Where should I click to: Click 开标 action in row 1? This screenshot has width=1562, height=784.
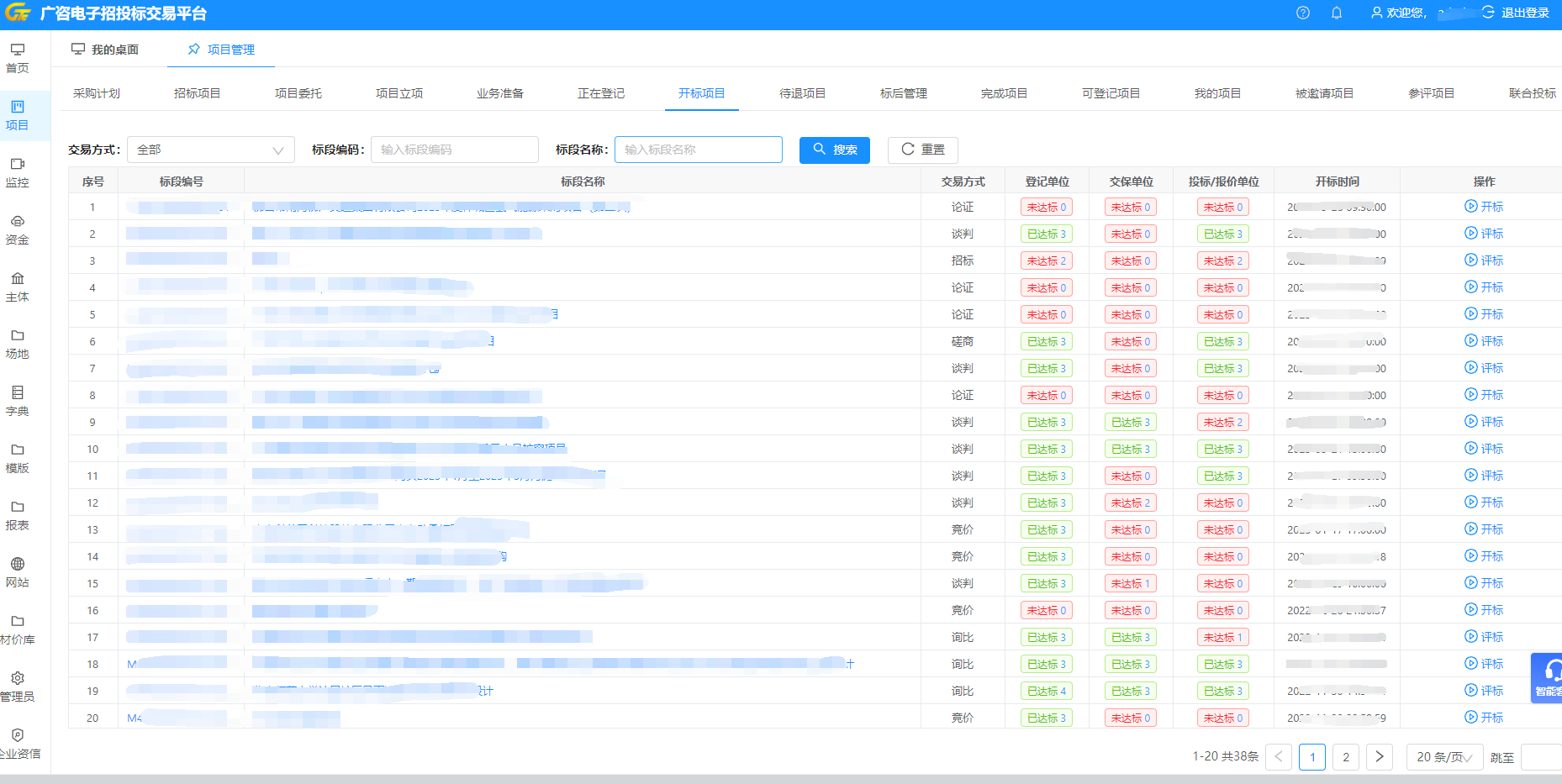[x=1484, y=207]
